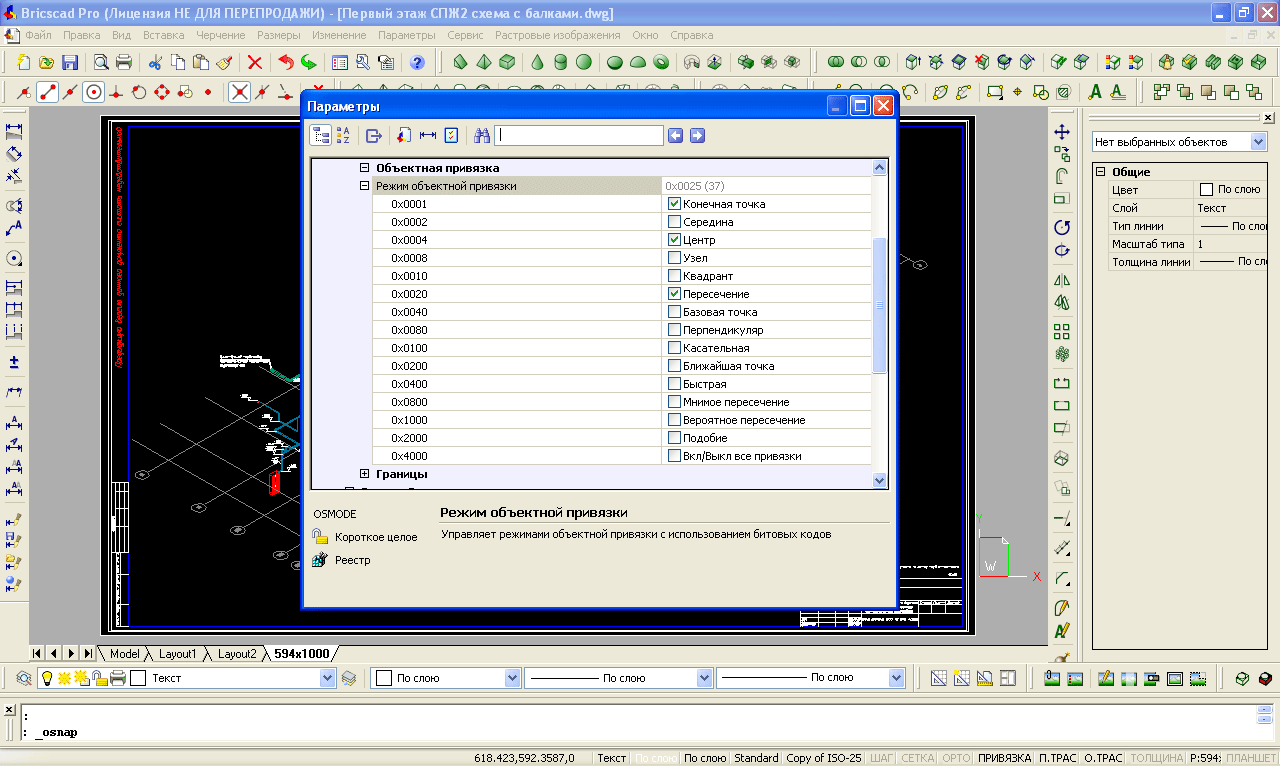Select the binoculars search icon in Параметры
The width and height of the screenshot is (1280, 766).
click(x=481, y=136)
